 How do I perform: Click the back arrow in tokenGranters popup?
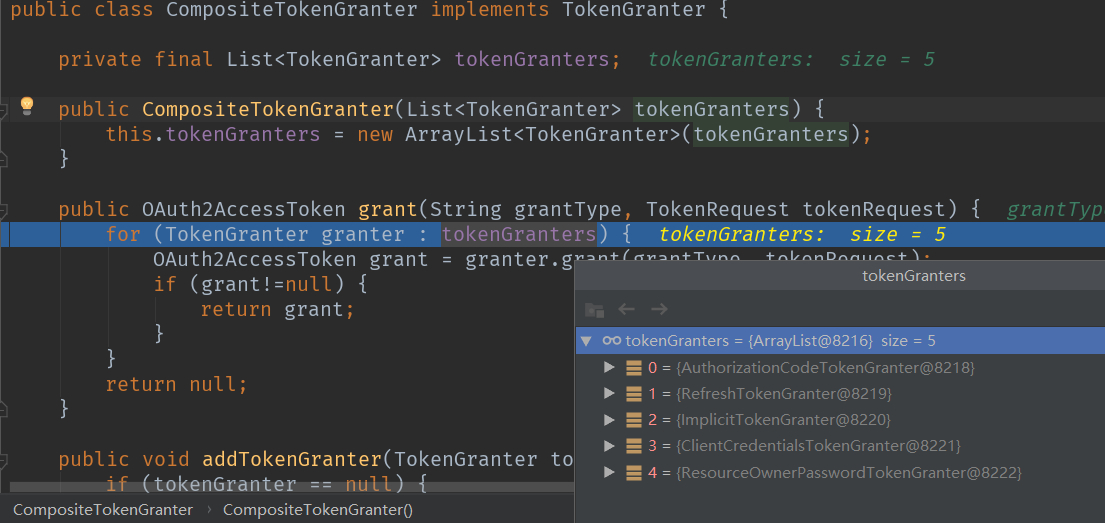pyautogui.click(x=626, y=309)
